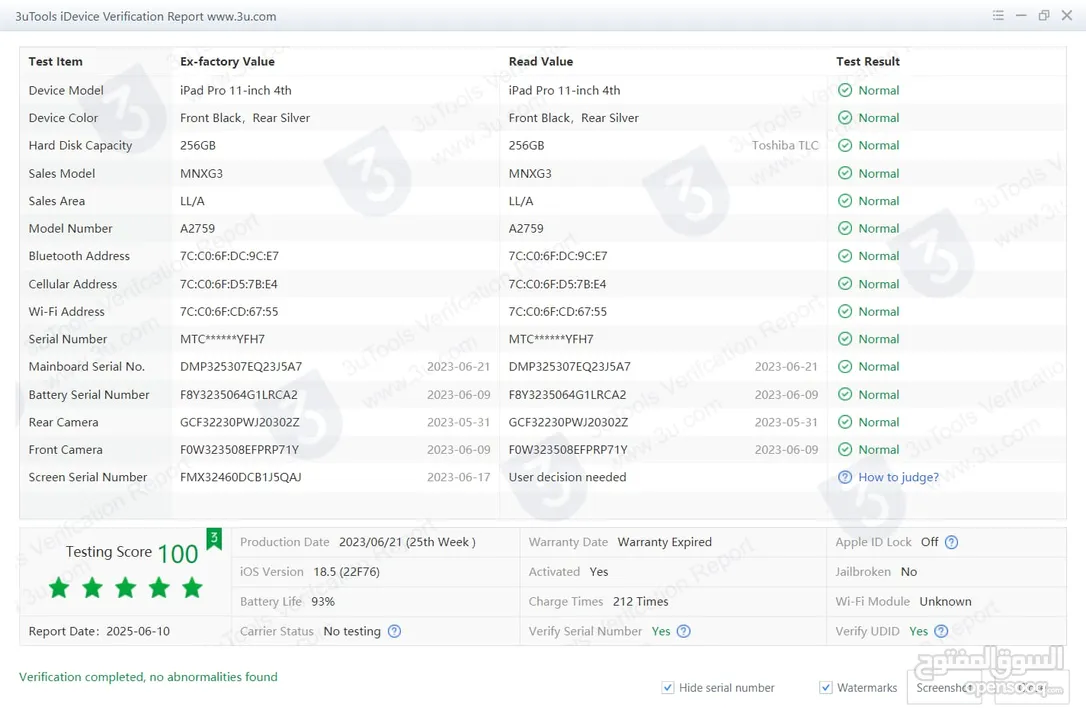
Task: Click the Jailbroken No value
Action: pos(909,572)
